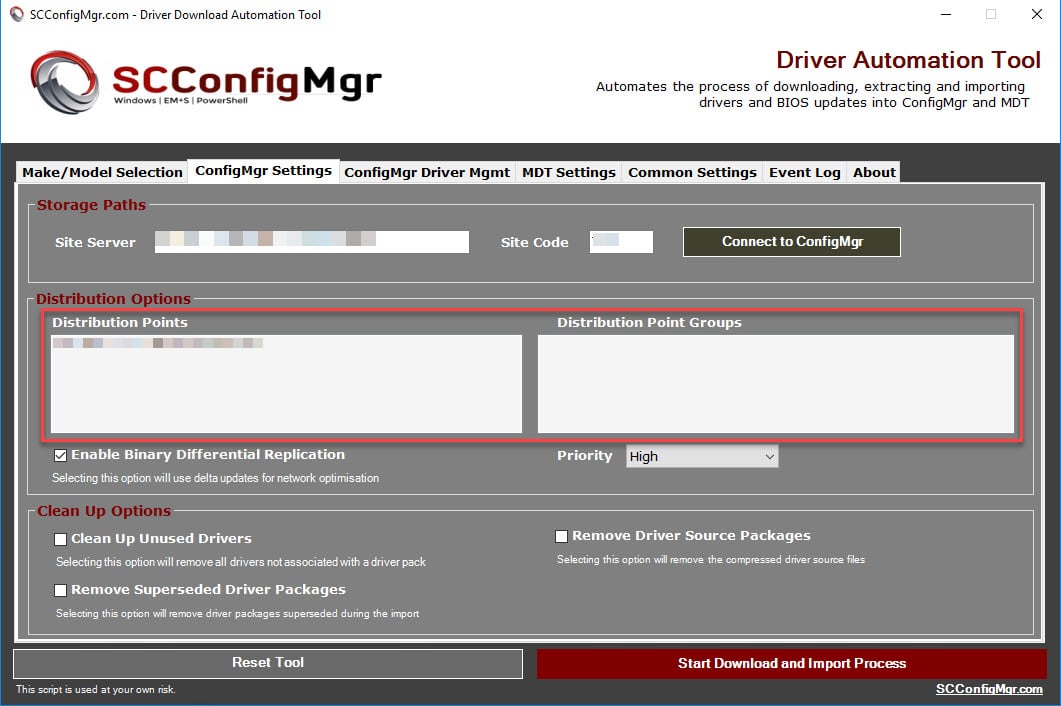This screenshot has width=1061, height=706.
Task: View the Event Log tab
Action: coord(805,172)
